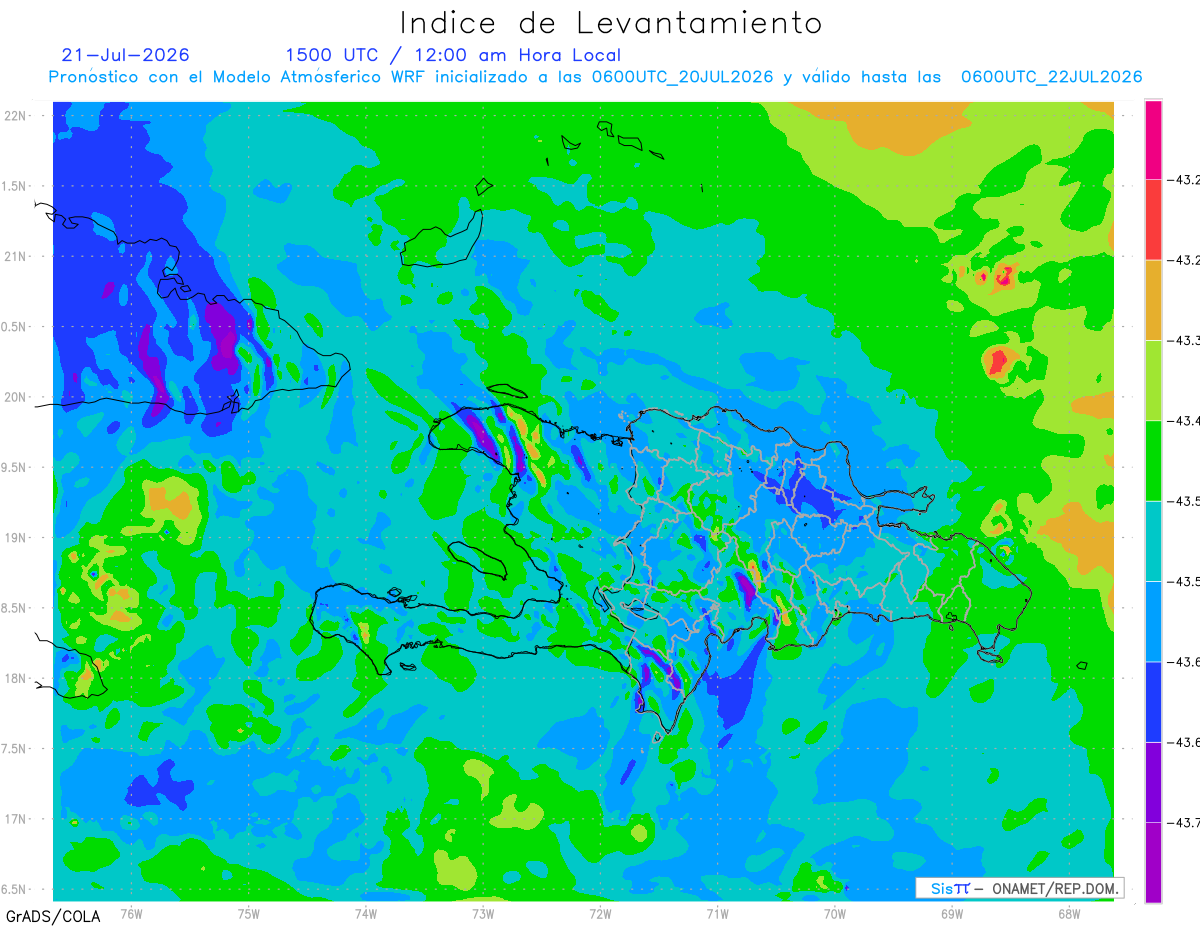Click the "GrADS/COLA" label
1200x927 pixels.
[x=53, y=916]
